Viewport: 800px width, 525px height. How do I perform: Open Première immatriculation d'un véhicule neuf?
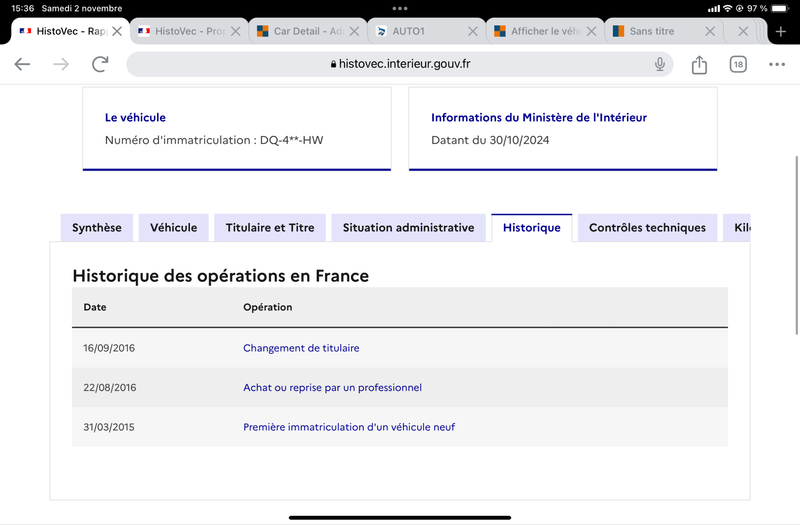(x=349, y=427)
